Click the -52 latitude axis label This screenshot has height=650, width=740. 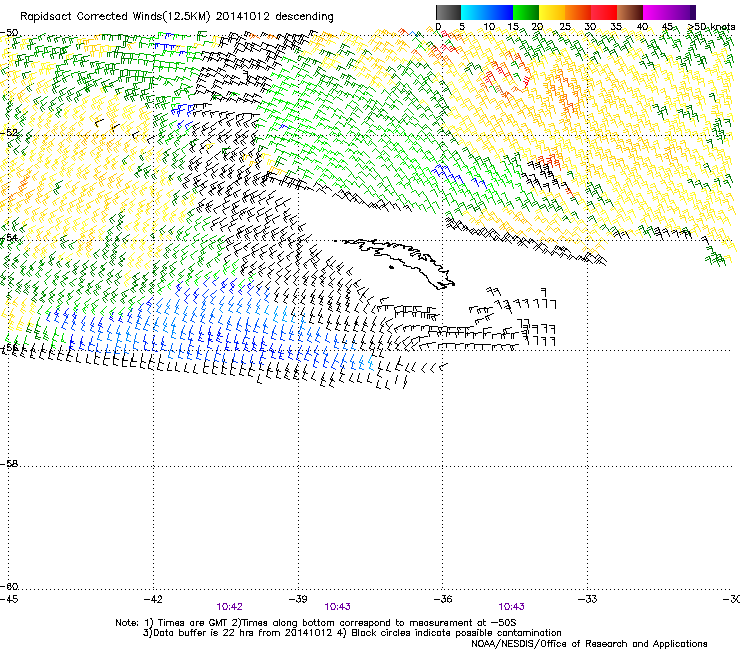pyautogui.click(x=9, y=133)
